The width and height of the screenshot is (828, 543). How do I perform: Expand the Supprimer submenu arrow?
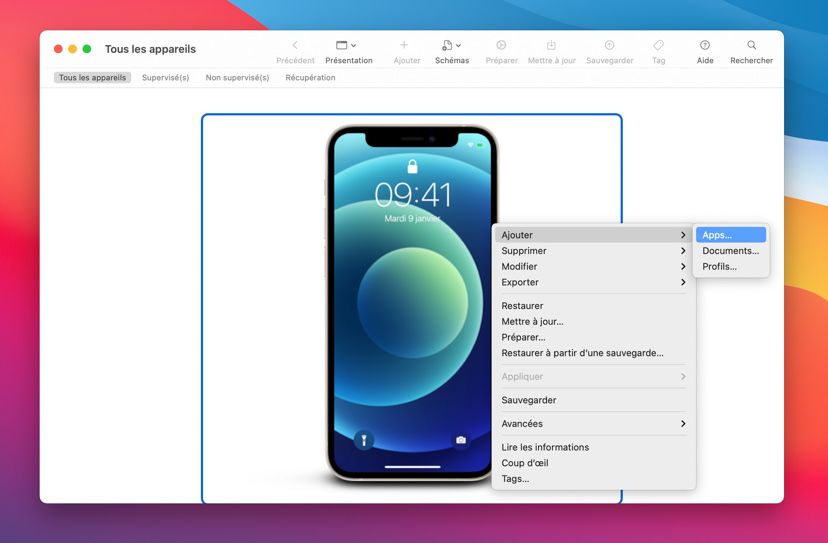tap(683, 251)
